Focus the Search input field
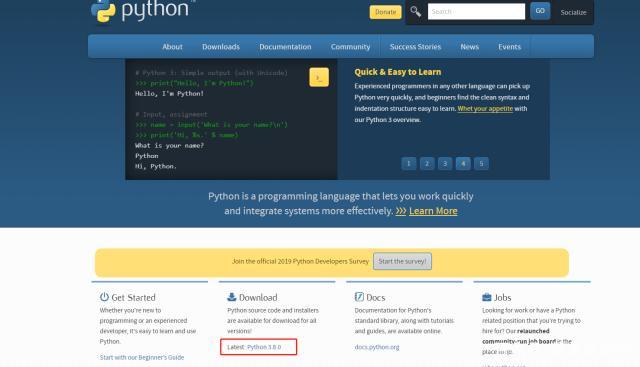The height and width of the screenshot is (367, 640). (476, 11)
